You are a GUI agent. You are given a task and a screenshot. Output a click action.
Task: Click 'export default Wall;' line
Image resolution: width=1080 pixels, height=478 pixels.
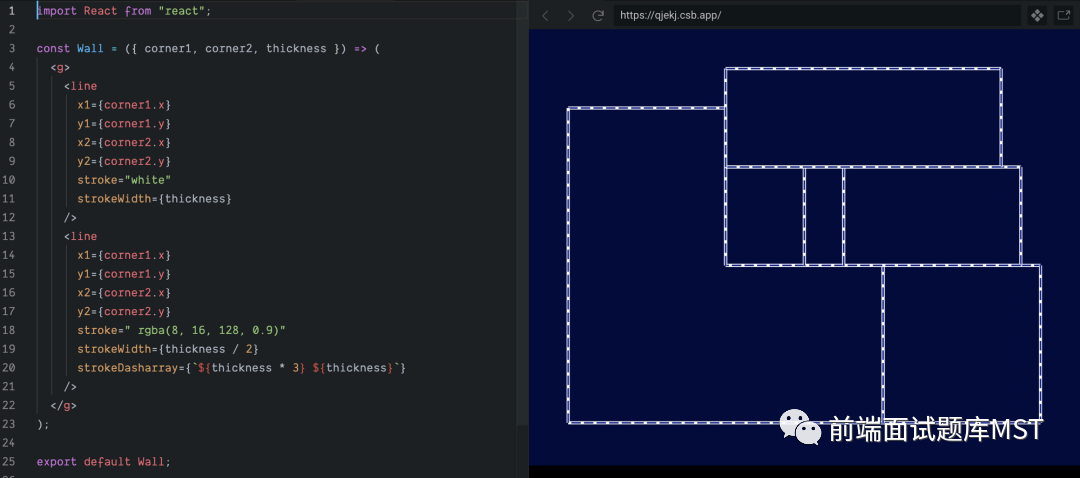103,461
